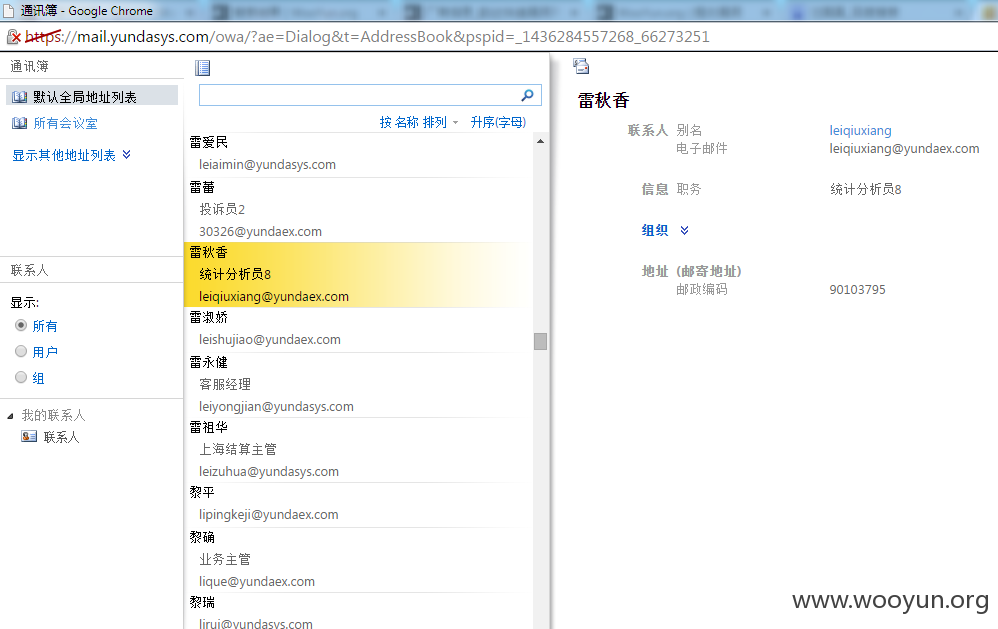Select email leiaimin@yundasys.com
998x629 pixels.
click(267, 164)
